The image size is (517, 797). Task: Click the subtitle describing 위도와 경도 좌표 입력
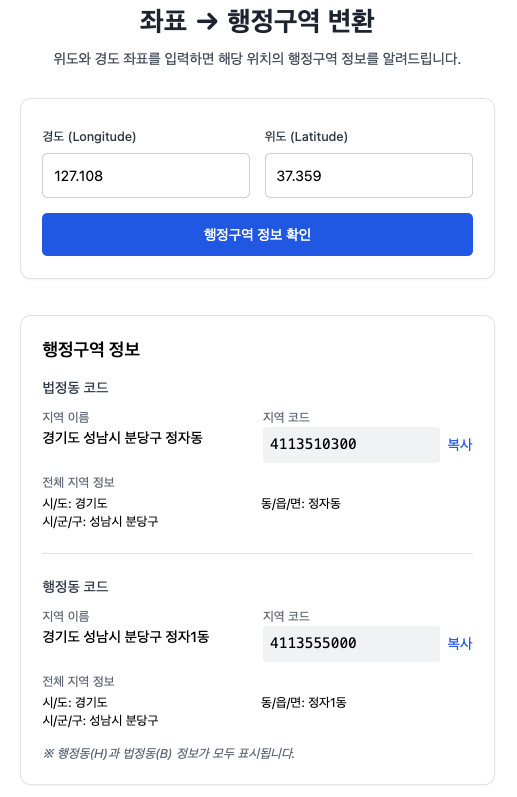(257, 59)
